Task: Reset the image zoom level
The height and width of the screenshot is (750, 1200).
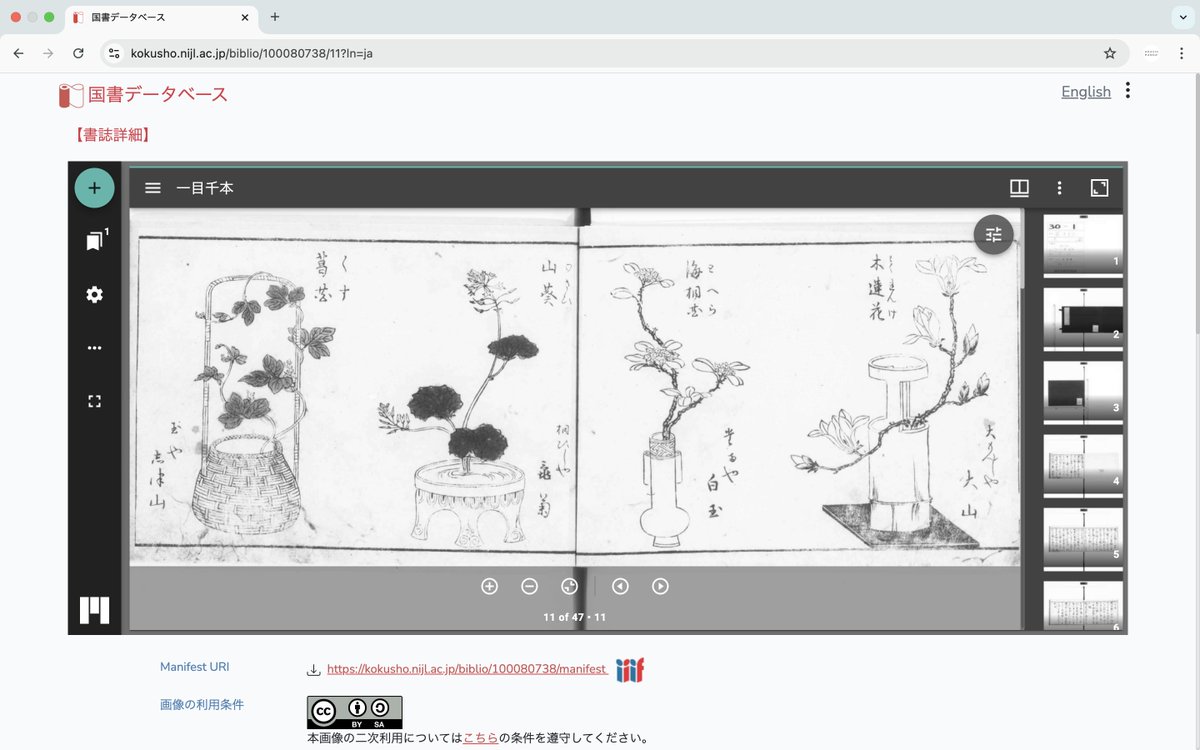Action: point(570,586)
